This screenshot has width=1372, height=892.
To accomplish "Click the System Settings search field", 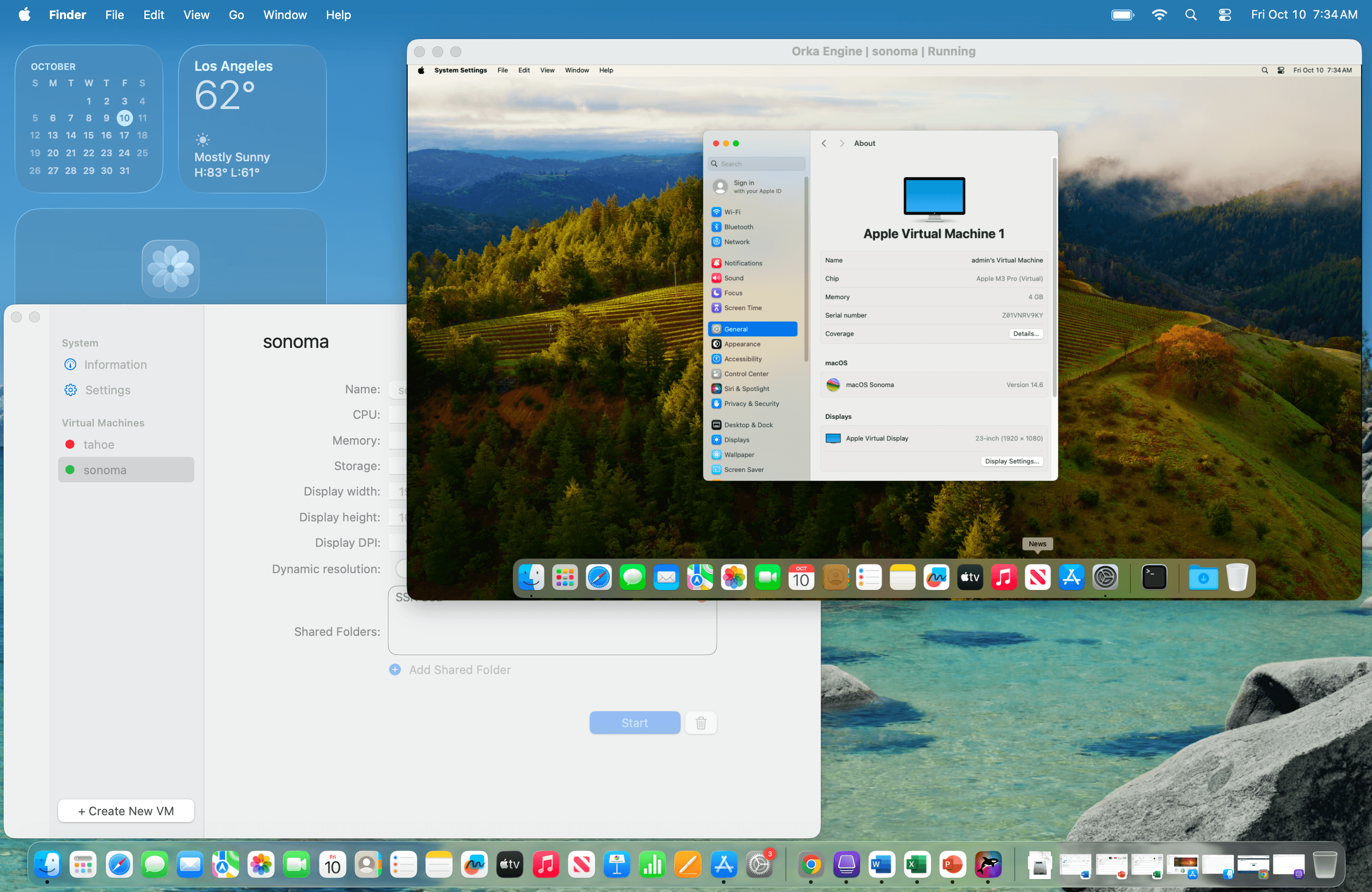I will click(x=756, y=163).
